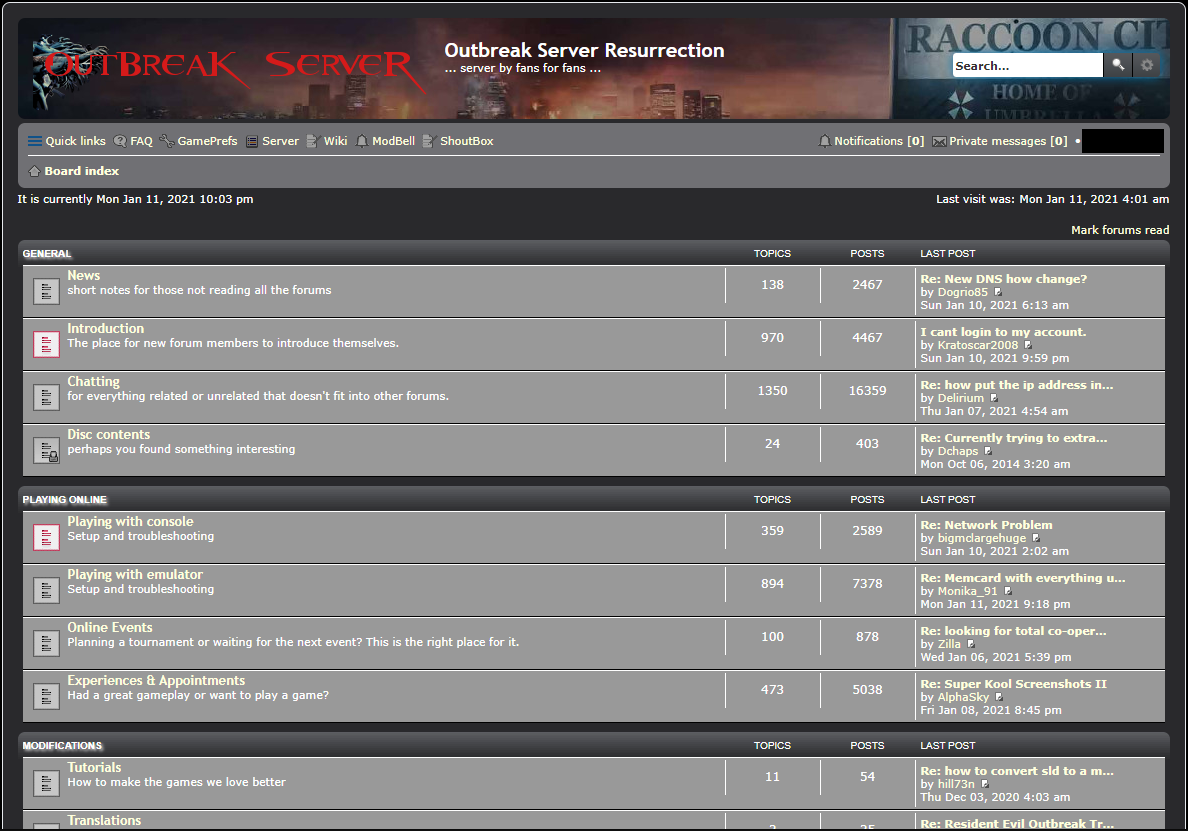Image resolution: width=1188 pixels, height=831 pixels.
Task: Open last post 'Re: Super Kool Screenshots II'
Action: [x=1014, y=685]
